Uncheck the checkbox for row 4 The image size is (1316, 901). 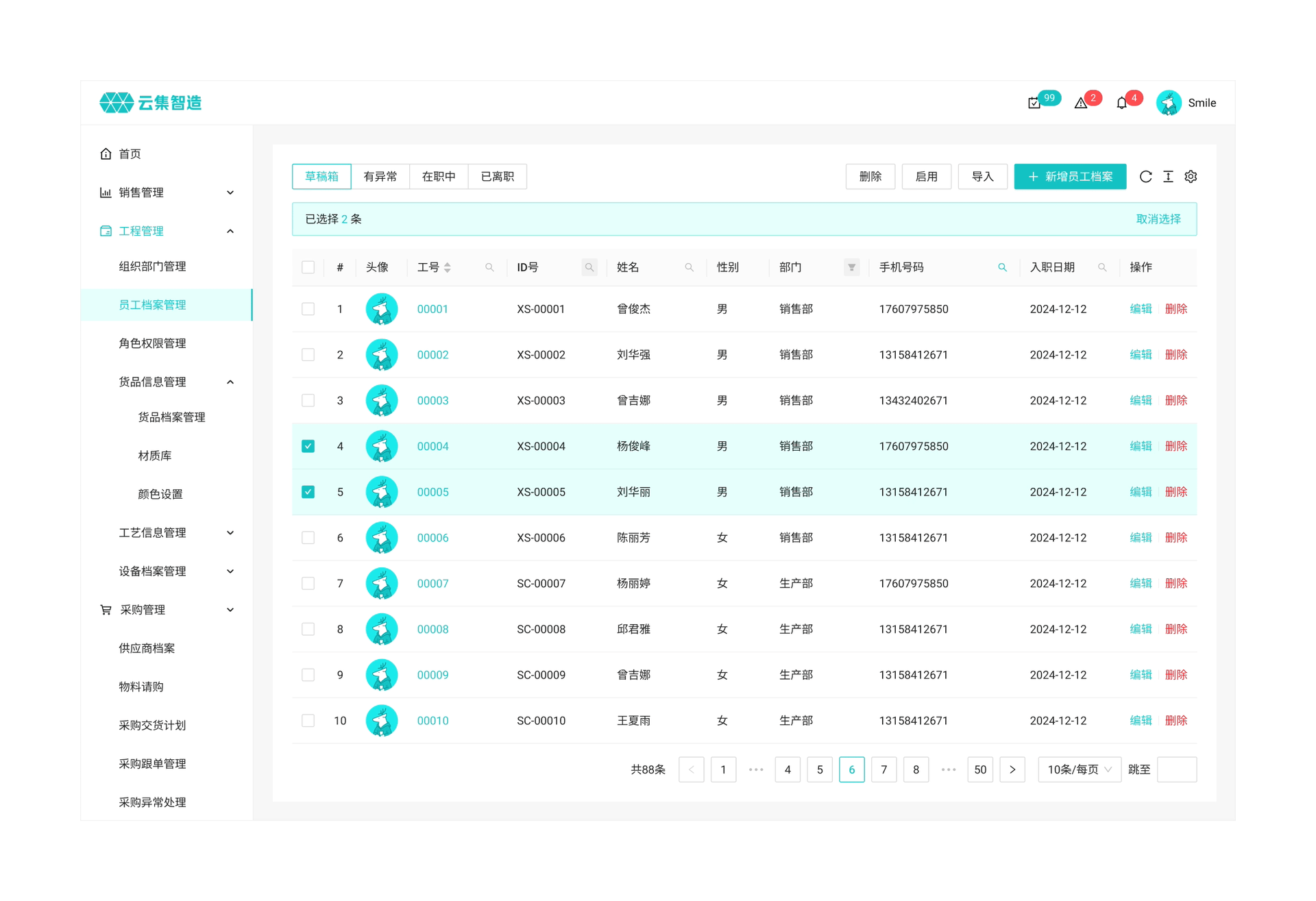308,447
